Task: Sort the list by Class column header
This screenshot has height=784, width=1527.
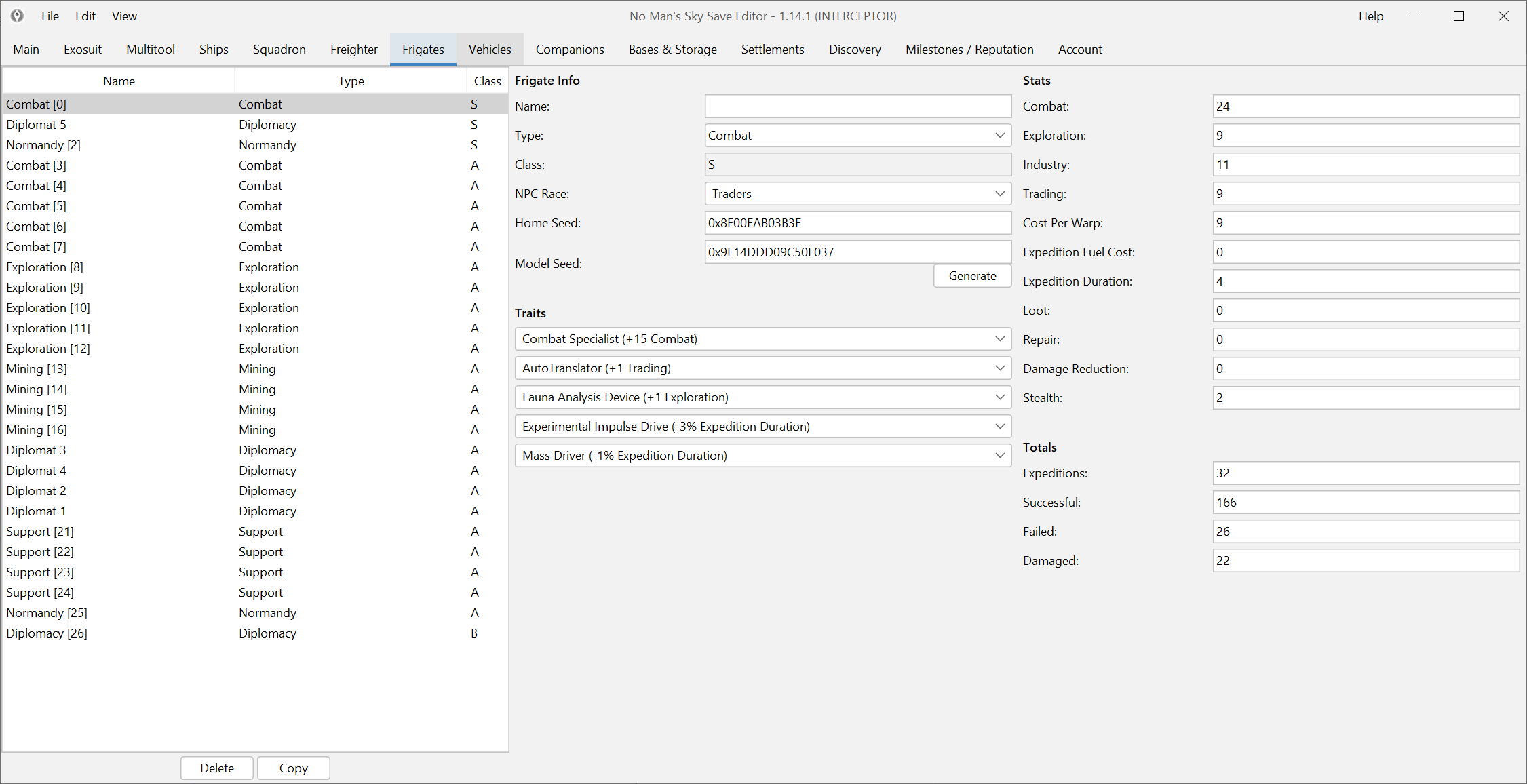Action: tap(487, 81)
